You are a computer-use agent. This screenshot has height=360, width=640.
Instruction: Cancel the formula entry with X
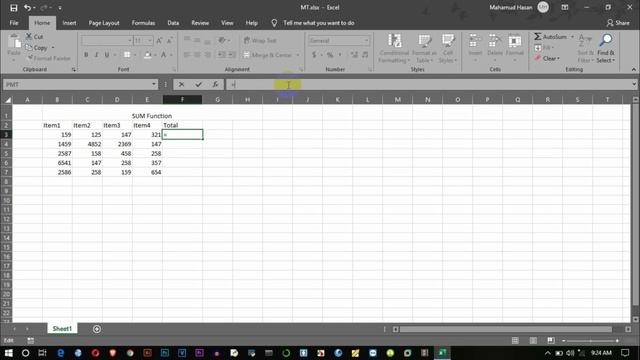point(181,84)
